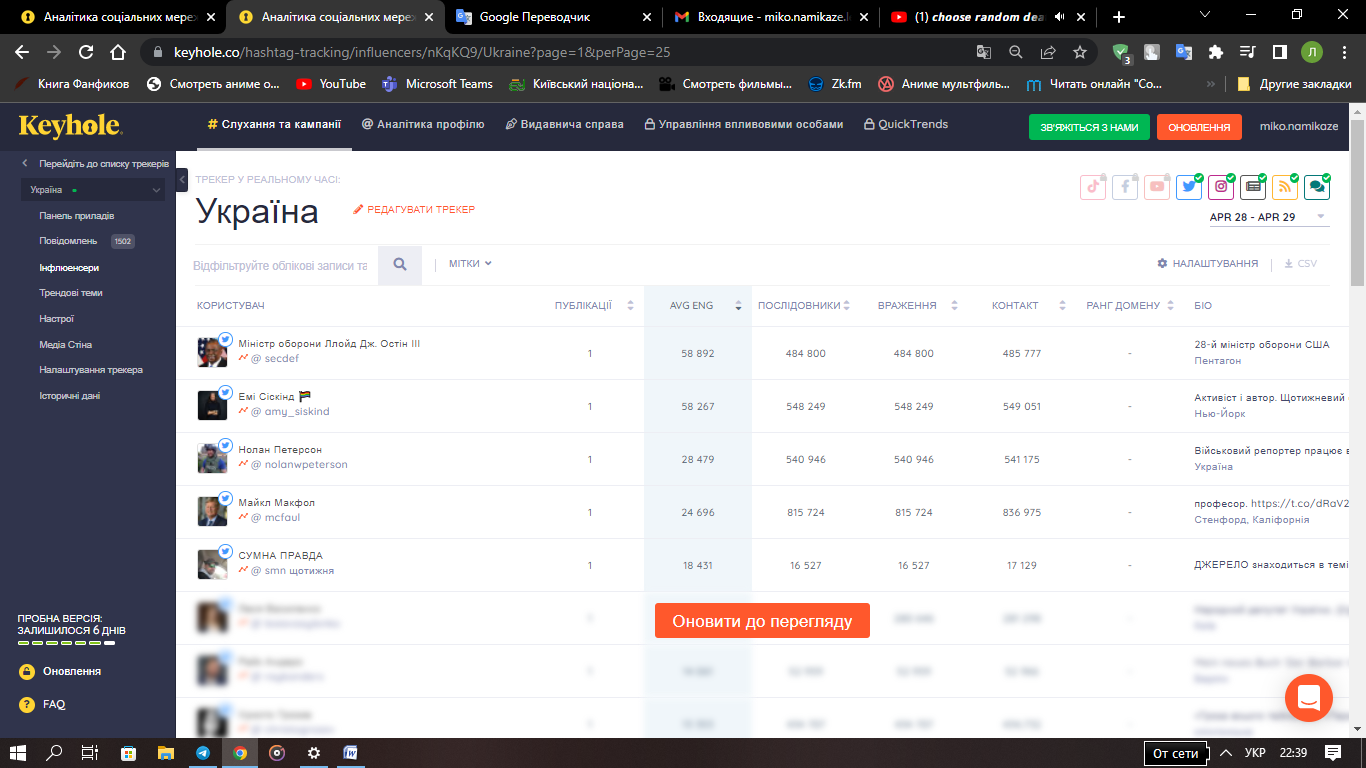
Task: Open the Extensions puzzle menu
Action: coord(1216,52)
